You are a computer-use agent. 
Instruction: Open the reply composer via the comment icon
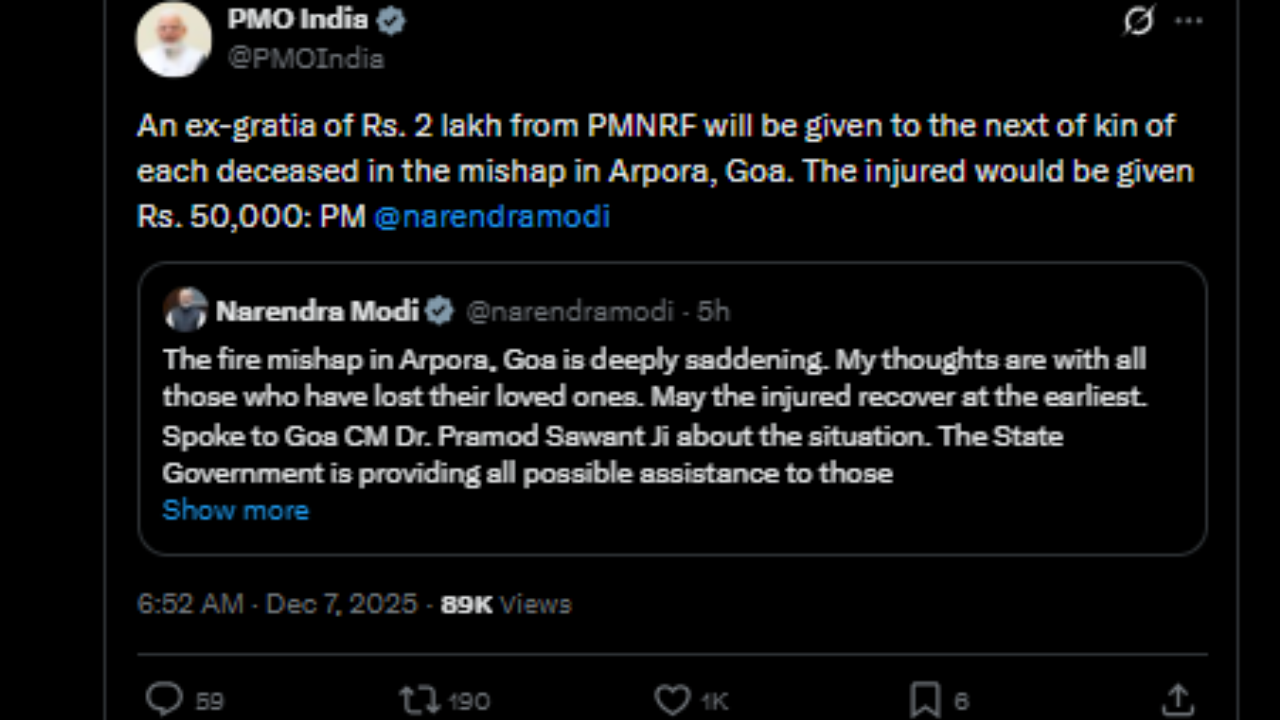tap(165, 701)
